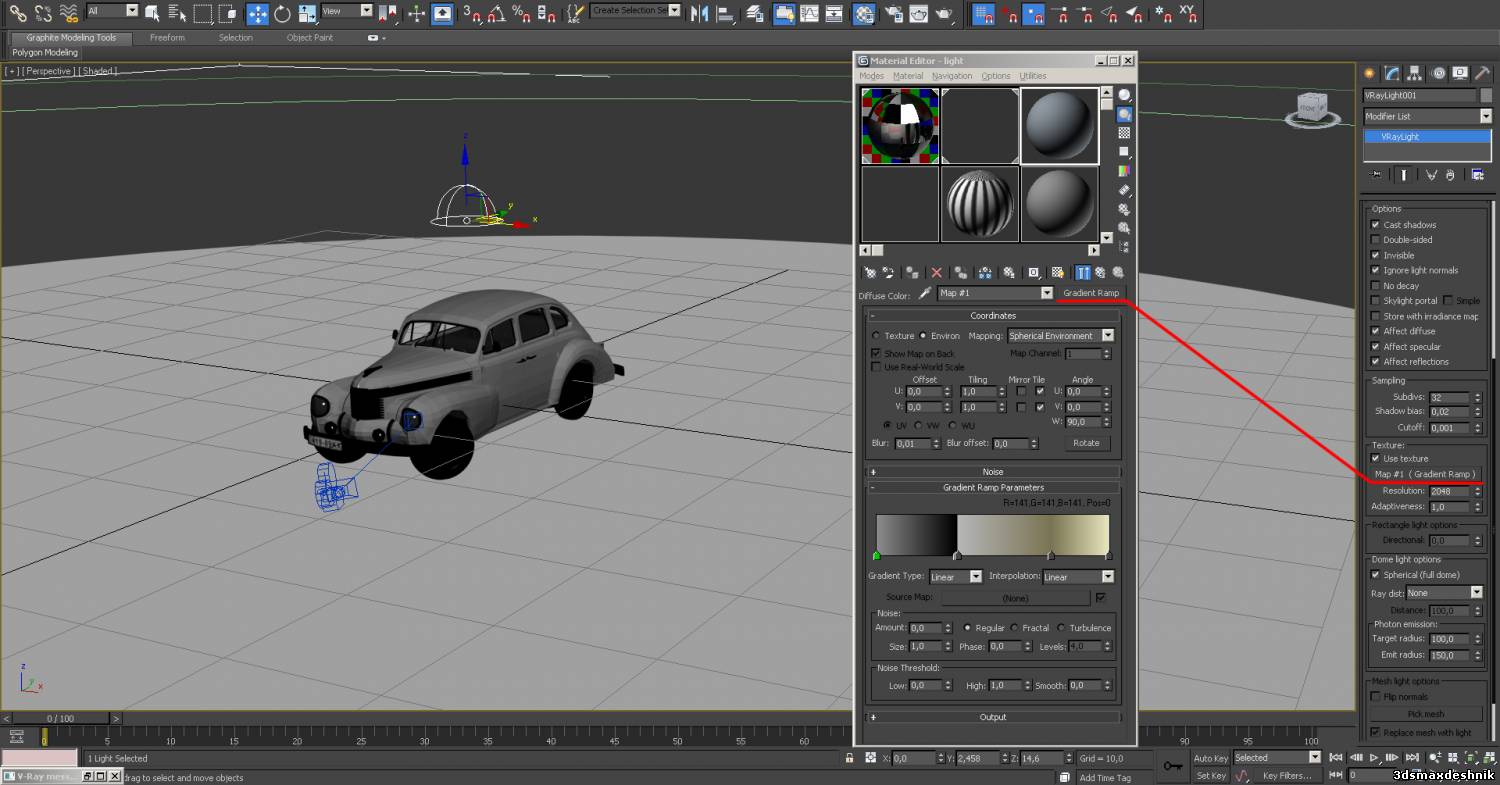The height and width of the screenshot is (785, 1500).
Task: Open the Curve Editor icon
Action: (x=809, y=13)
